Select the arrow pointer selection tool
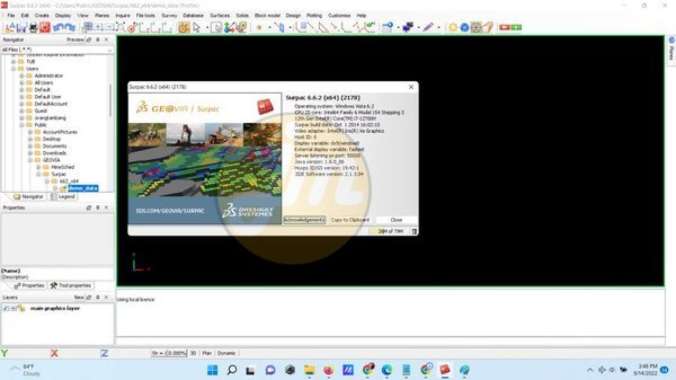 [x=197, y=28]
